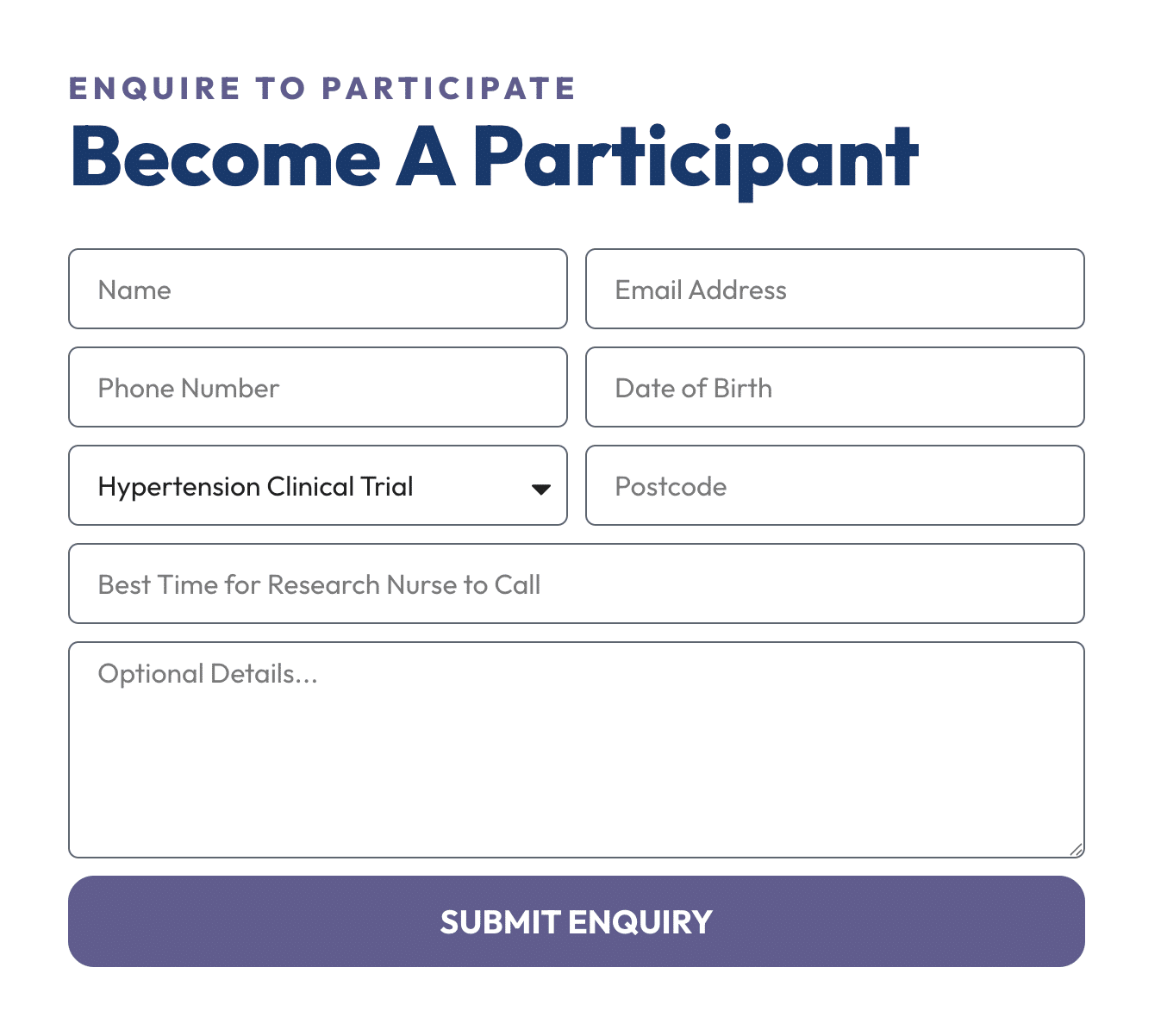The height and width of the screenshot is (1036, 1167).
Task: Click the "Optional Details..." placeholder text
Action: (x=208, y=673)
